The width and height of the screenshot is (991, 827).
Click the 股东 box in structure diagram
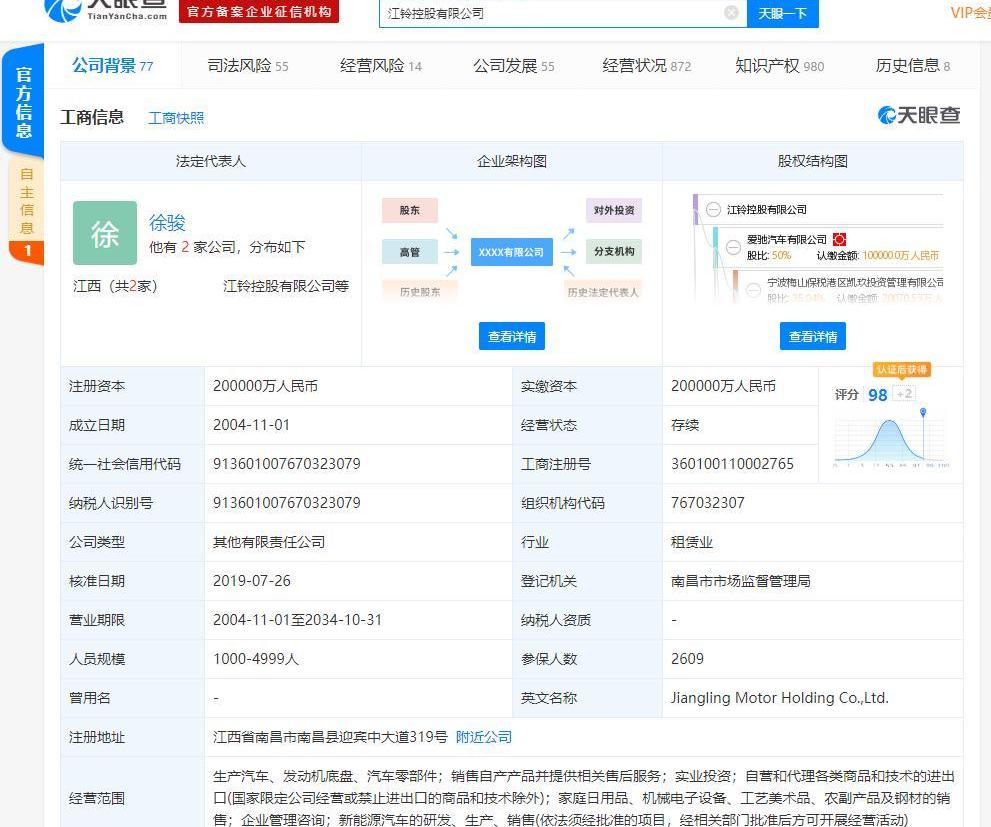410,210
